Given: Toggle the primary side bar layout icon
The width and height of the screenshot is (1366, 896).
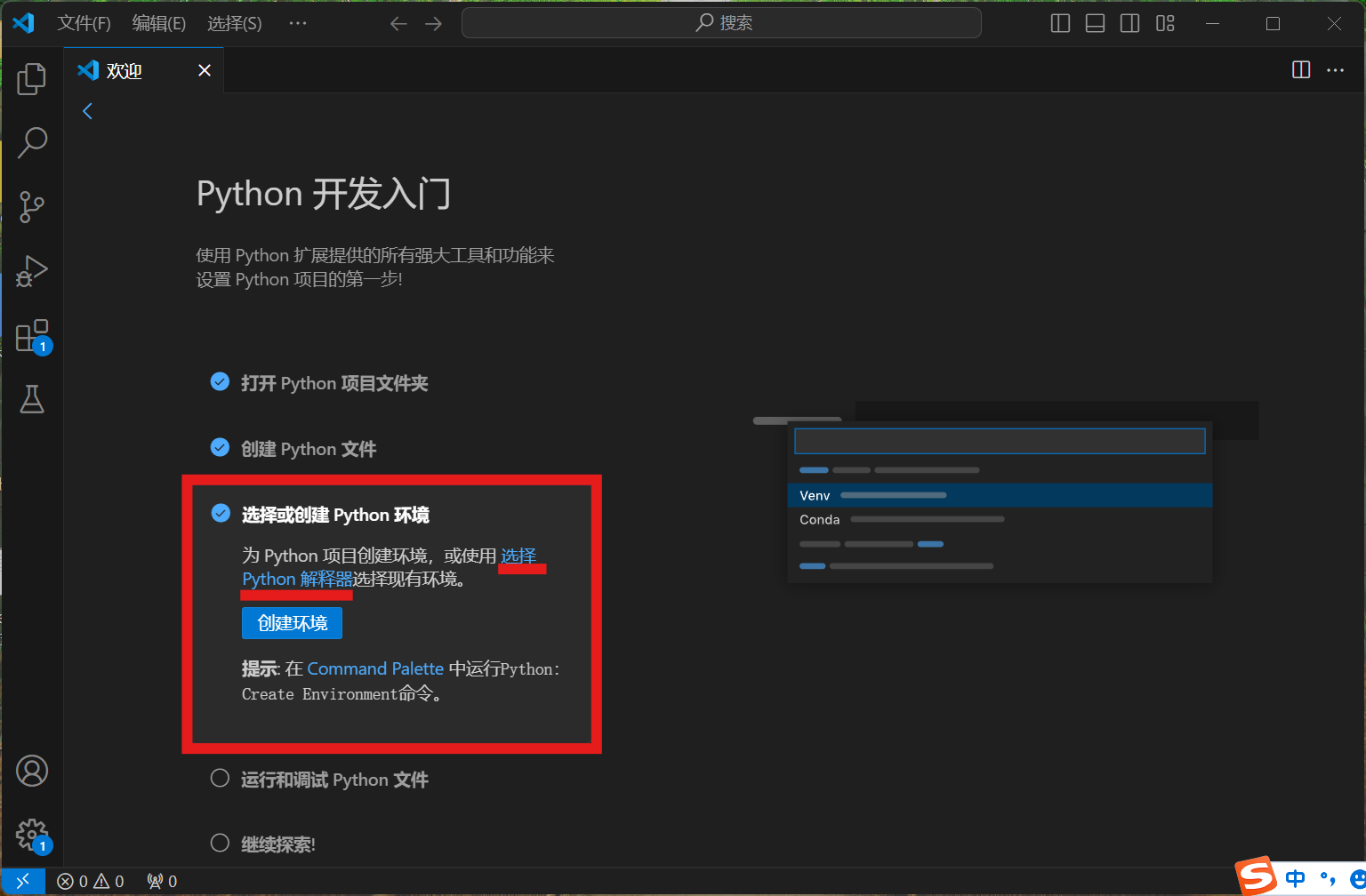Looking at the screenshot, I should pyautogui.click(x=1060, y=23).
